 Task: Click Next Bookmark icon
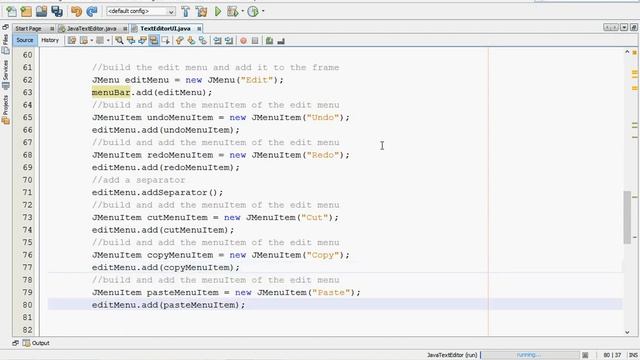tap(191, 40)
